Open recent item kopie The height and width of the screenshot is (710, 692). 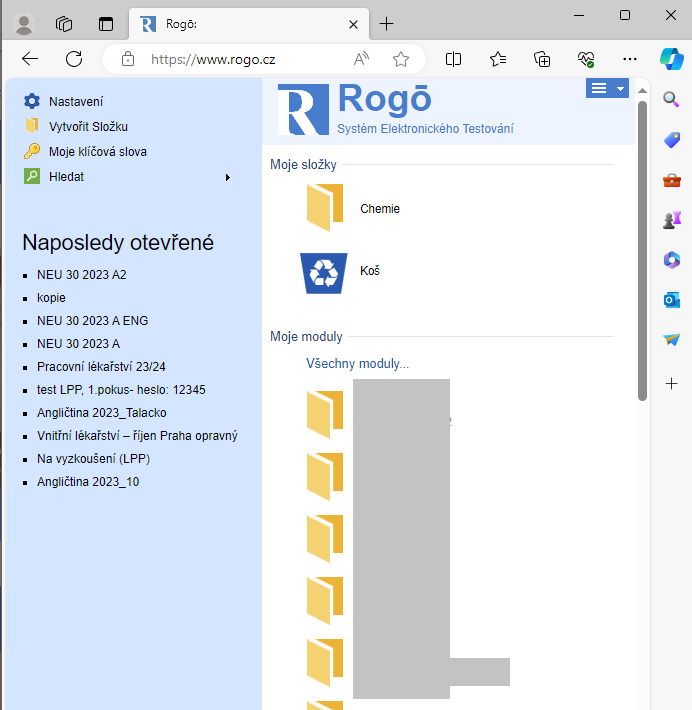coord(51,298)
